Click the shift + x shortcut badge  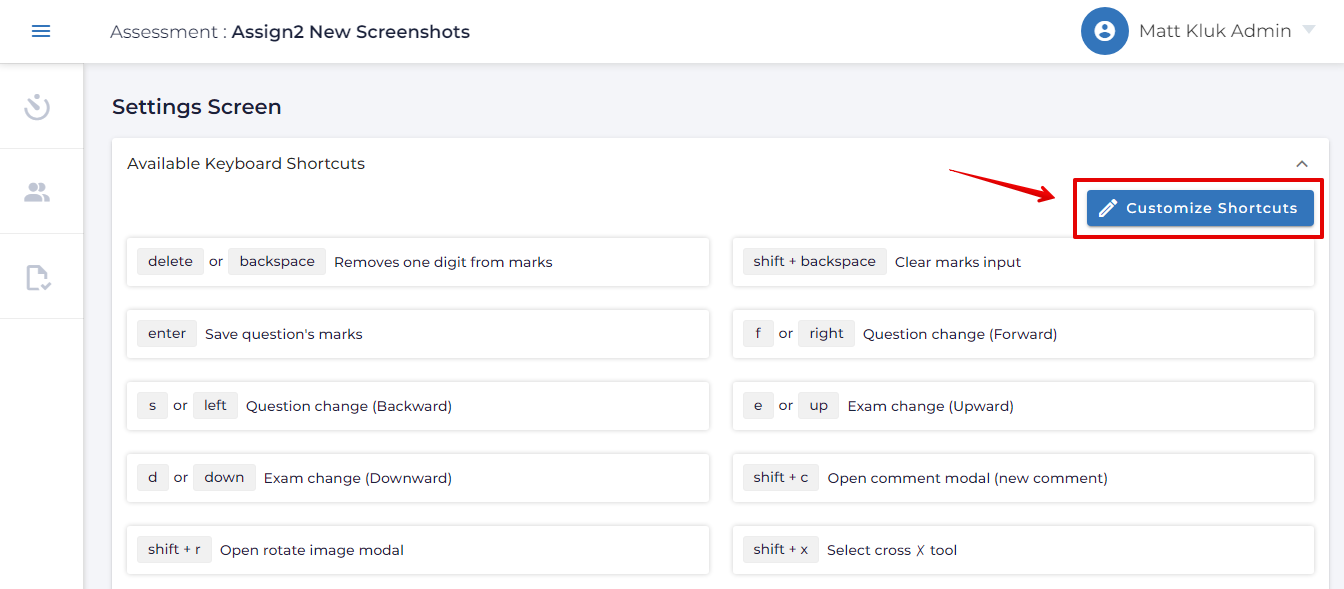click(x=780, y=550)
